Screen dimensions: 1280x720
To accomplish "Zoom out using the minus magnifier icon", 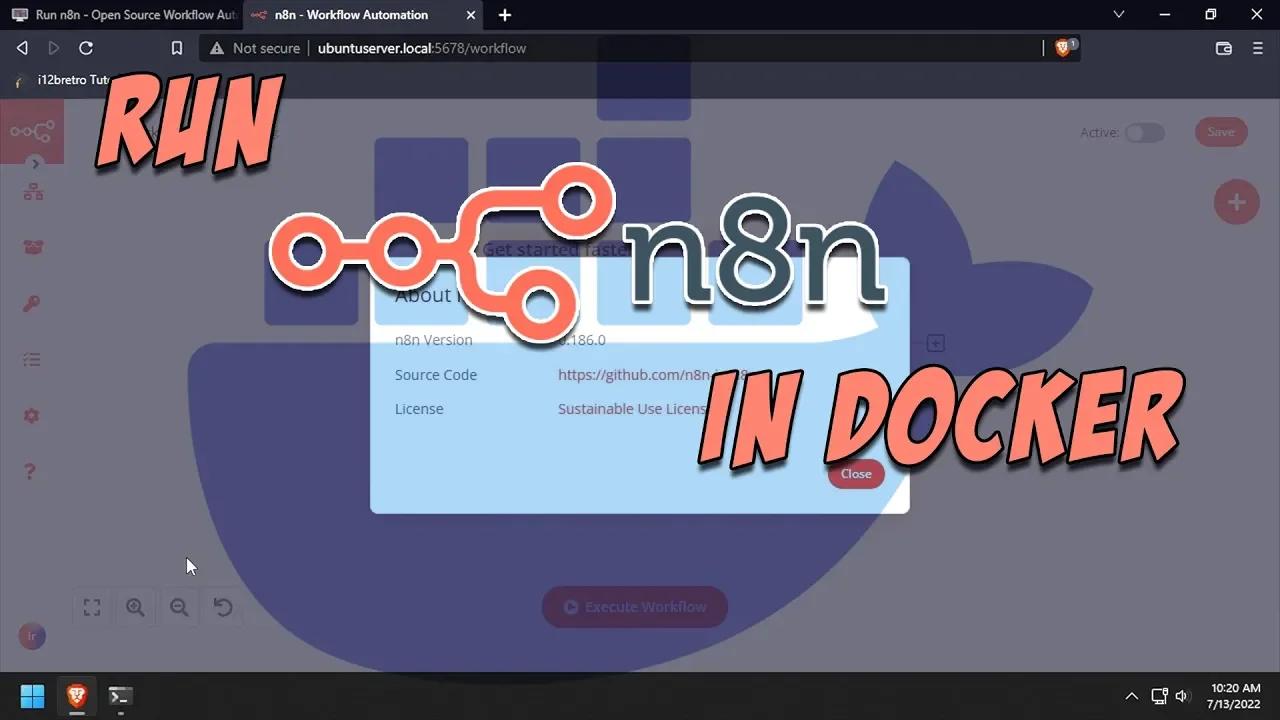I will click(180, 607).
